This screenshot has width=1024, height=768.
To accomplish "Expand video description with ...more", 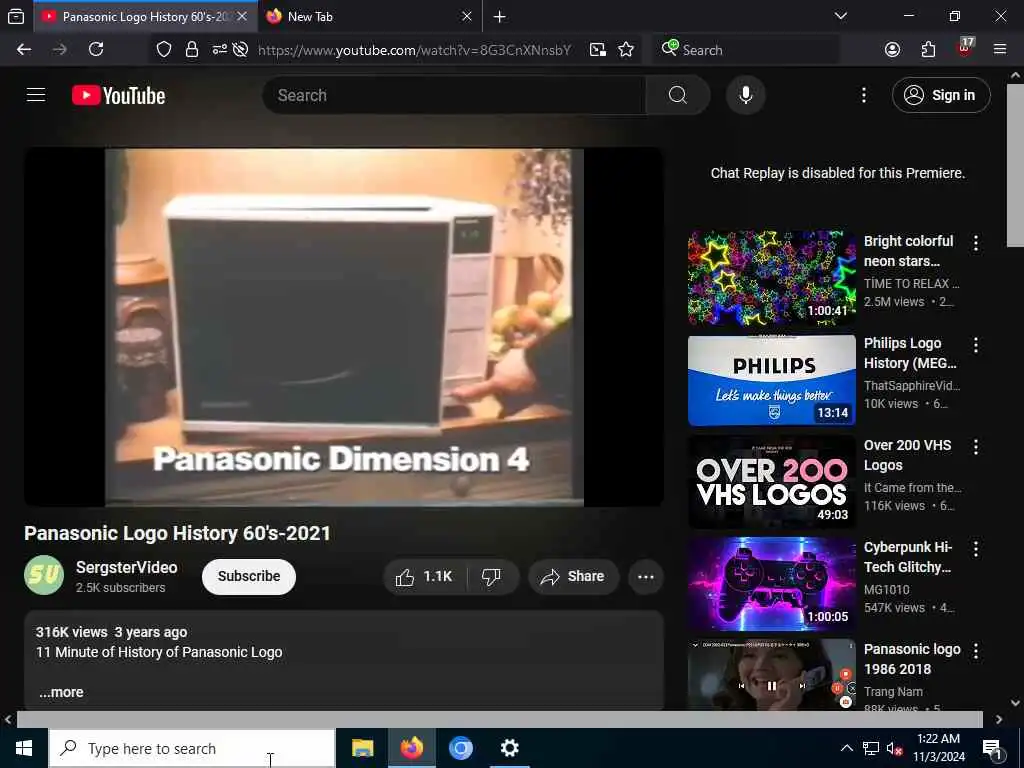I will [x=61, y=692].
